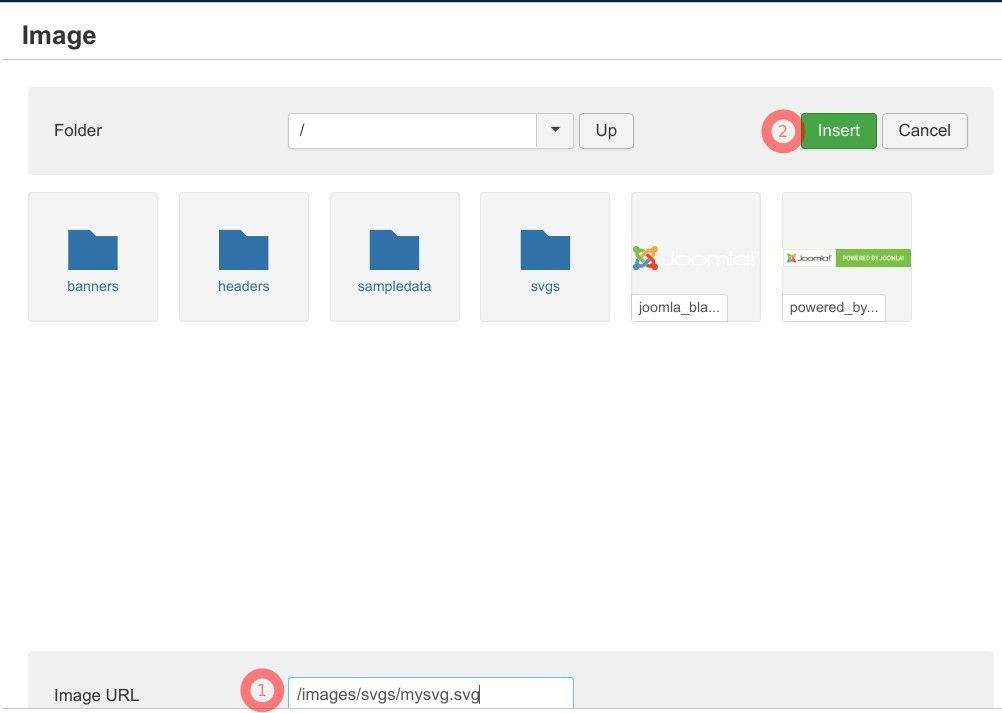
Task: Select the Joomla black logo thumbnail
Action: pos(696,257)
